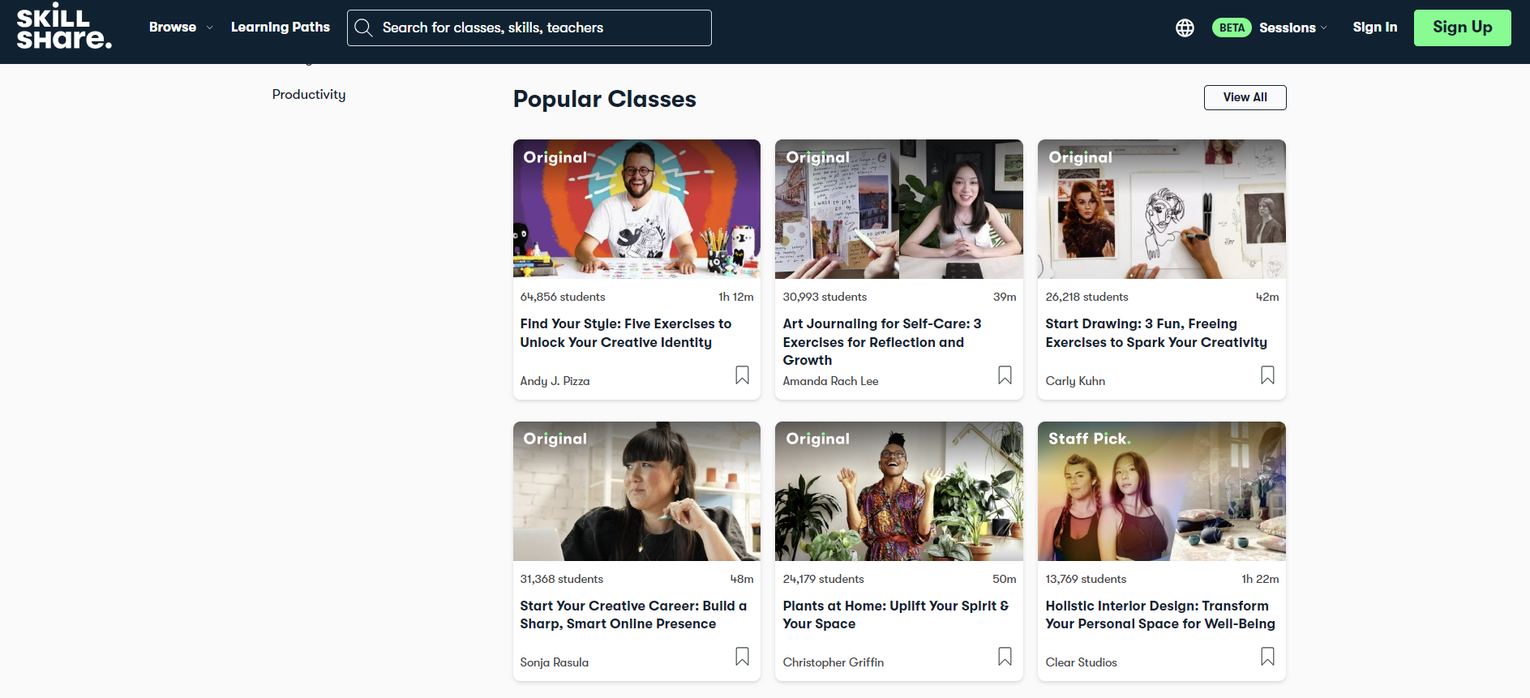Select Productivity in the sidebar
1530x698 pixels.
308,94
